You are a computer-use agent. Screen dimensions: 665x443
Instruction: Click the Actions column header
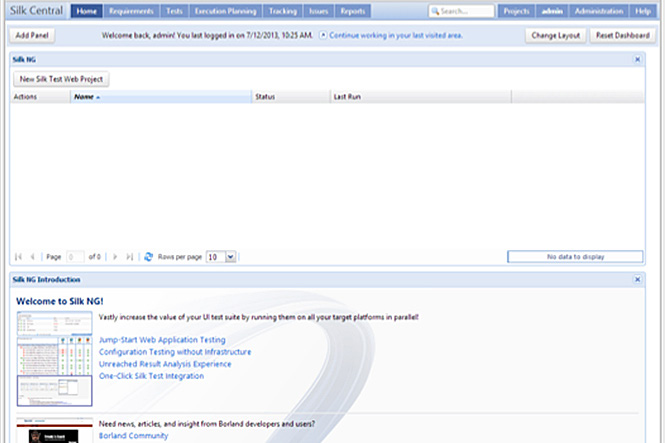[40, 97]
